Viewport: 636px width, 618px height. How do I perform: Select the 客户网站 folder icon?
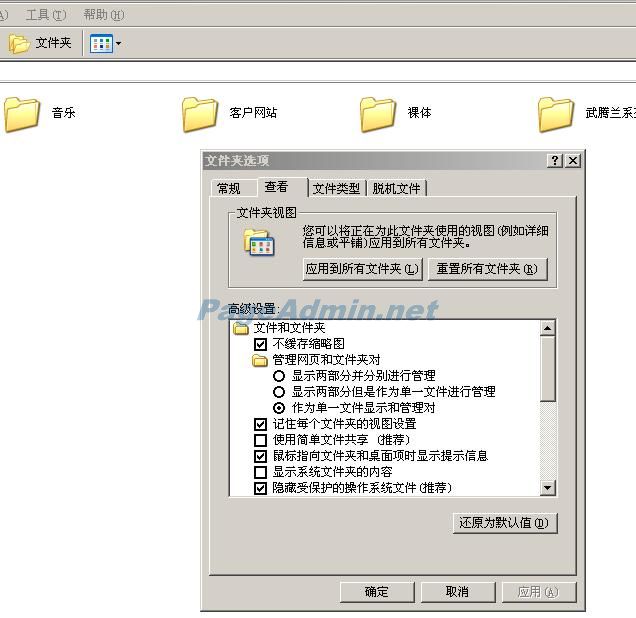click(x=200, y=114)
